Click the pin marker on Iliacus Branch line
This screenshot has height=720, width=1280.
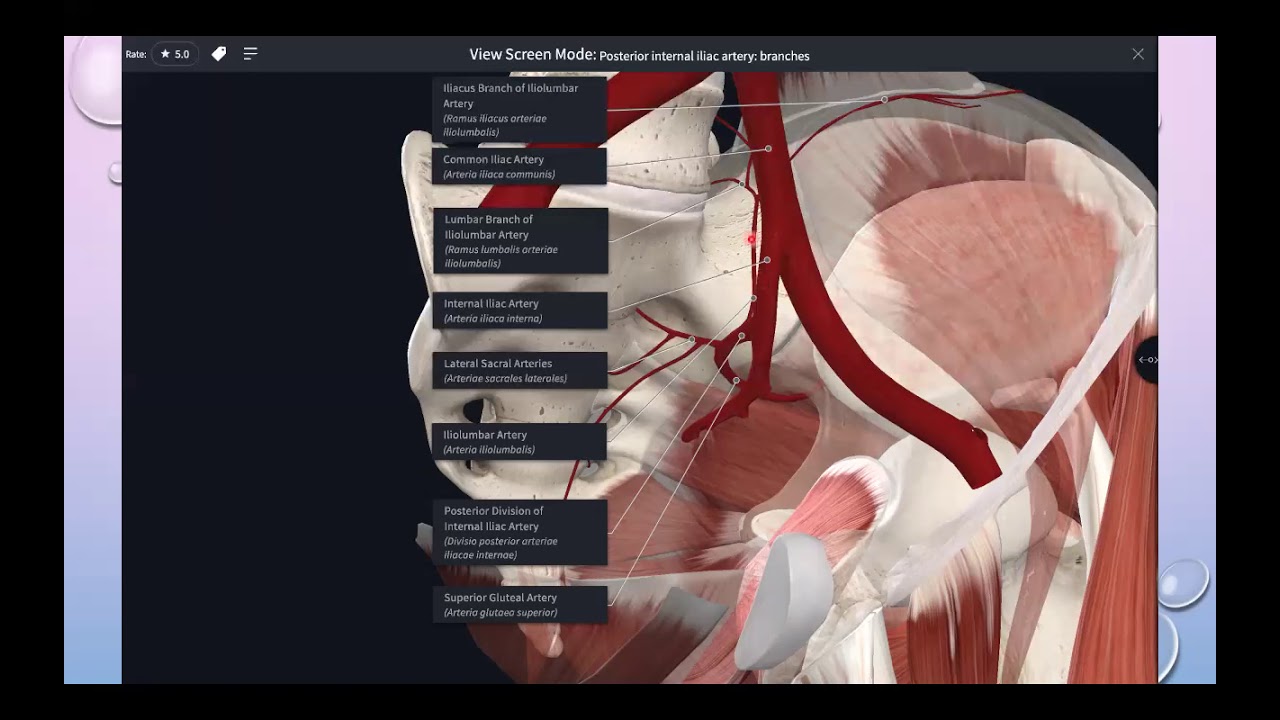click(884, 99)
